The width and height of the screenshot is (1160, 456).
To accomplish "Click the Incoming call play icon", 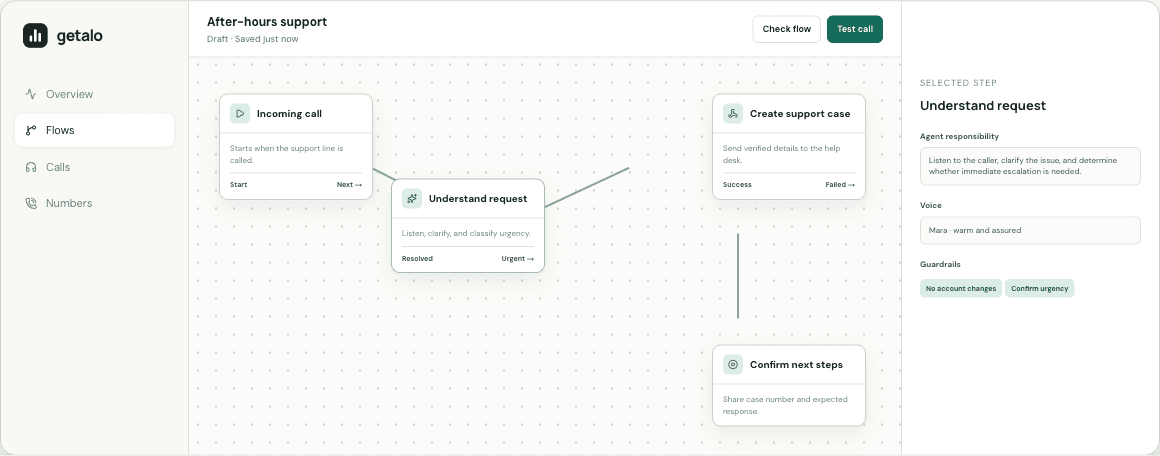I will point(240,114).
